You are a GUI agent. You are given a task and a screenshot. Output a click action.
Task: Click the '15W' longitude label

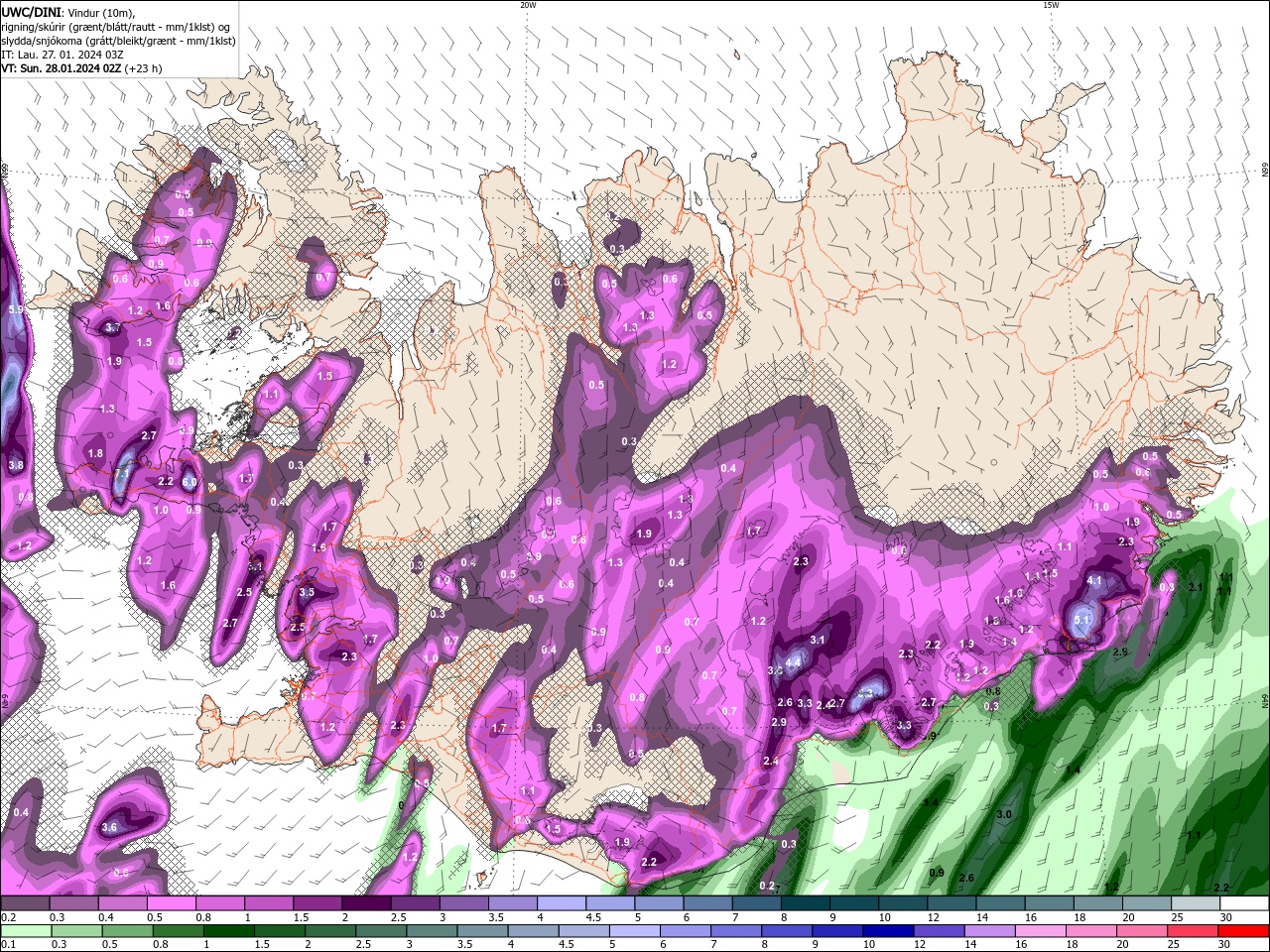point(1051,5)
